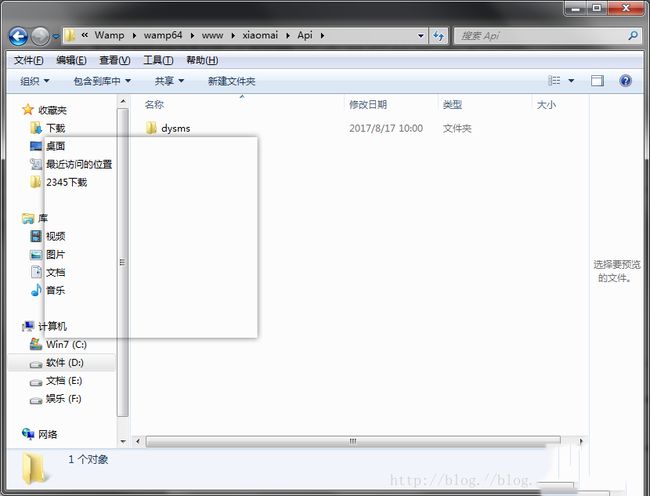Open the 帮助(H) menu
The image size is (650, 496).
pos(202,60)
